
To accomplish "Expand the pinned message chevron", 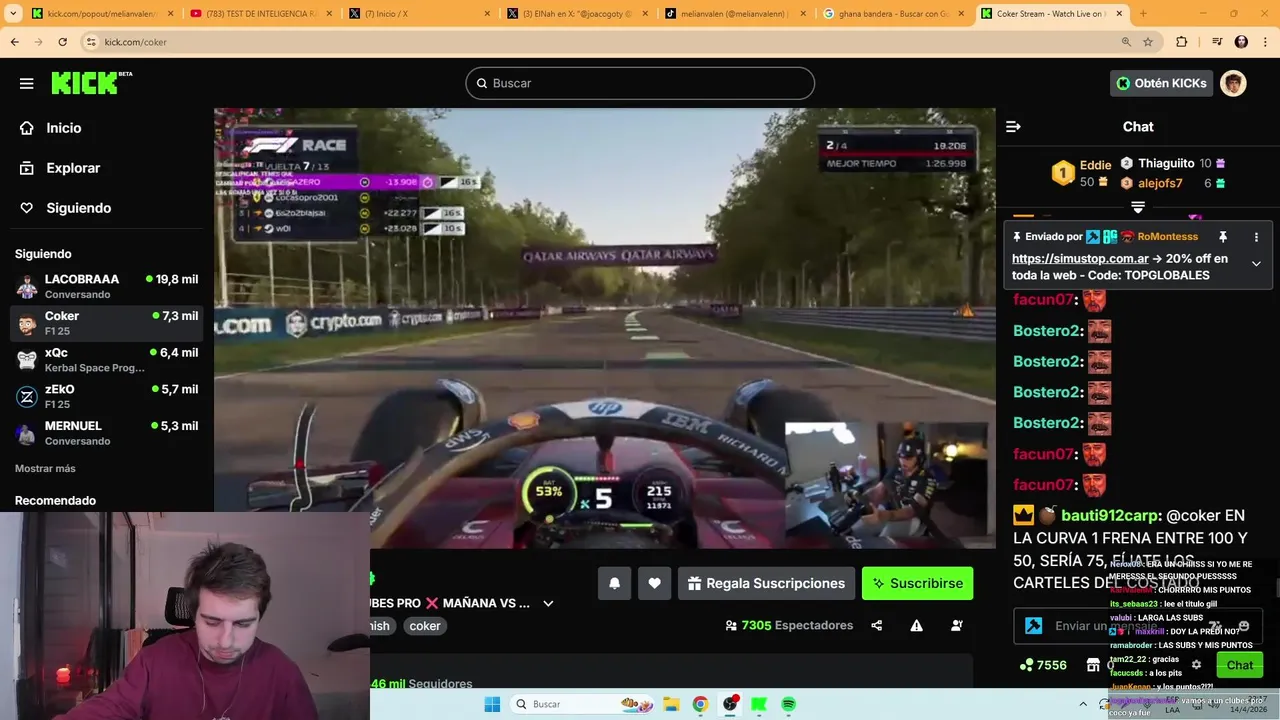I will 1256,264.
